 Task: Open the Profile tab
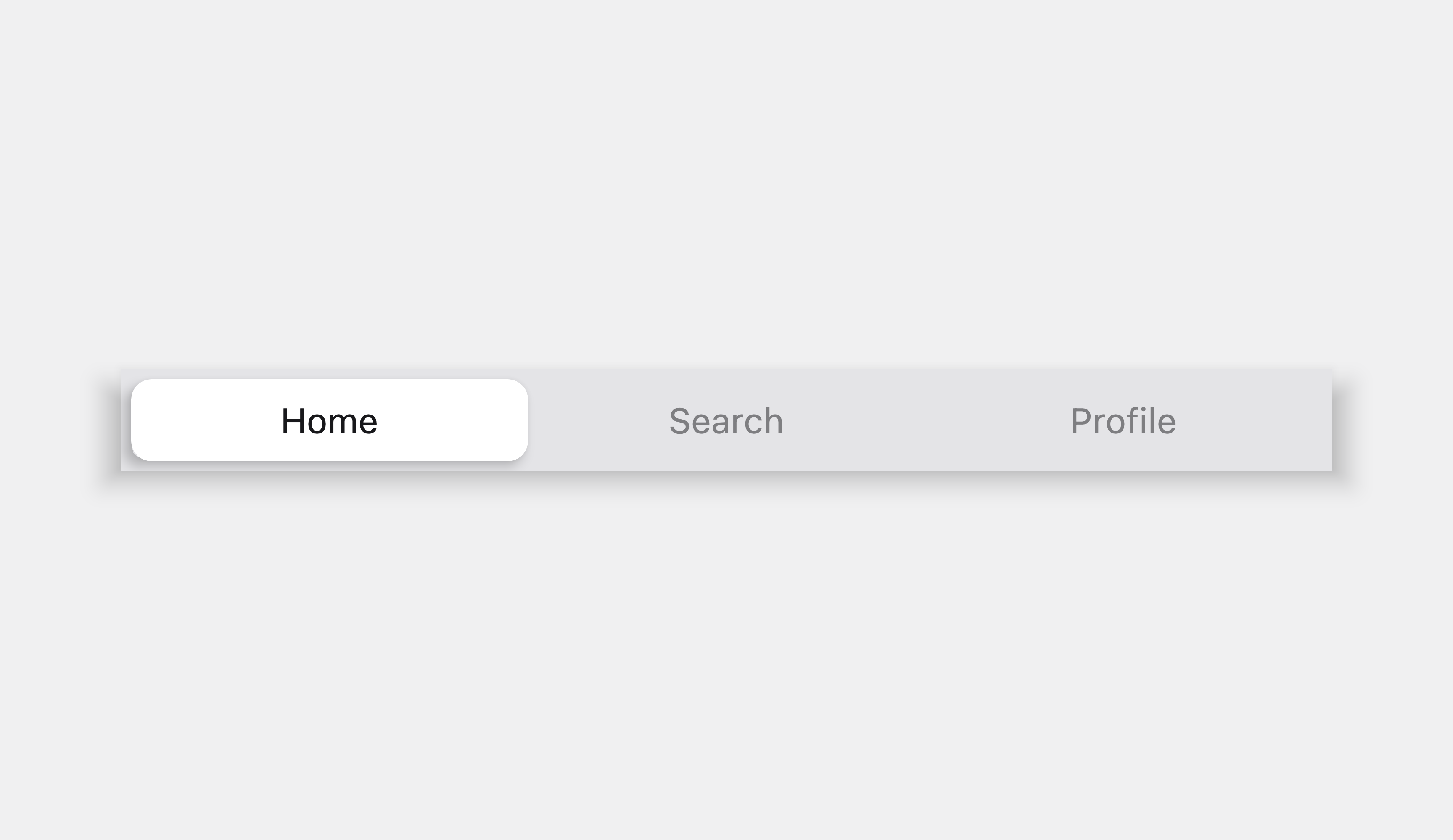(x=1123, y=420)
